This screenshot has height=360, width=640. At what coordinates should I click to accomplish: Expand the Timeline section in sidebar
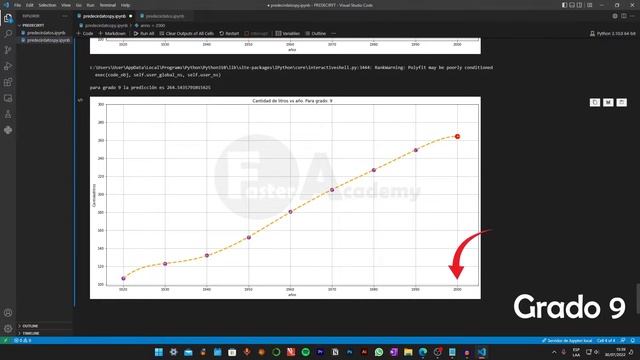31,333
